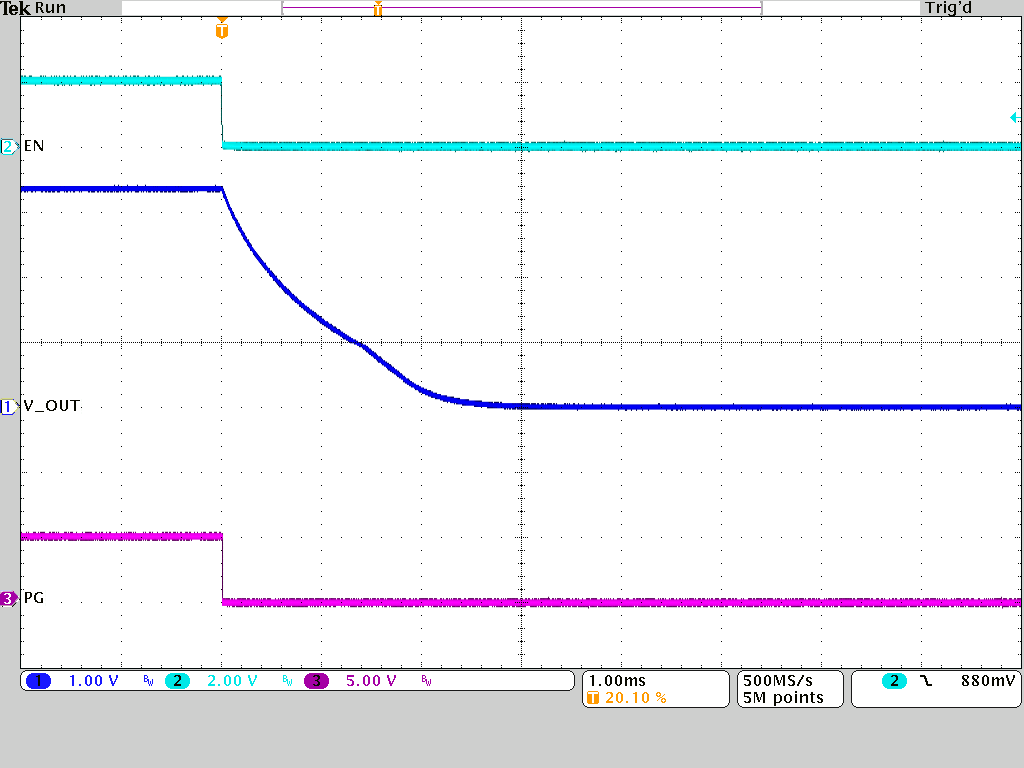Click the 20.10% trigger position slider readout

tap(625, 696)
